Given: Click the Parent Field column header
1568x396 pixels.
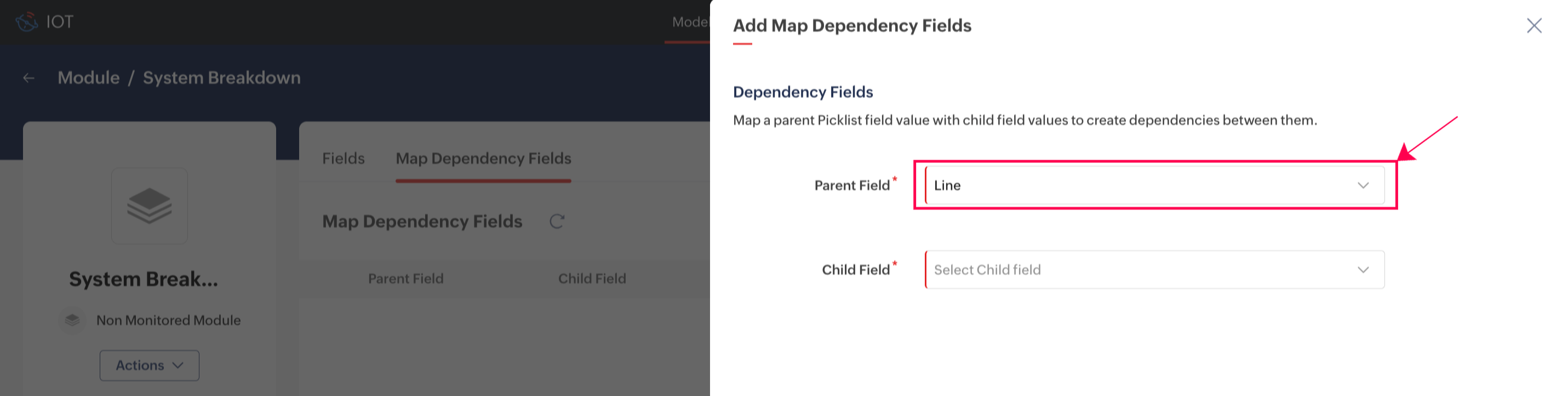Looking at the screenshot, I should [405, 279].
